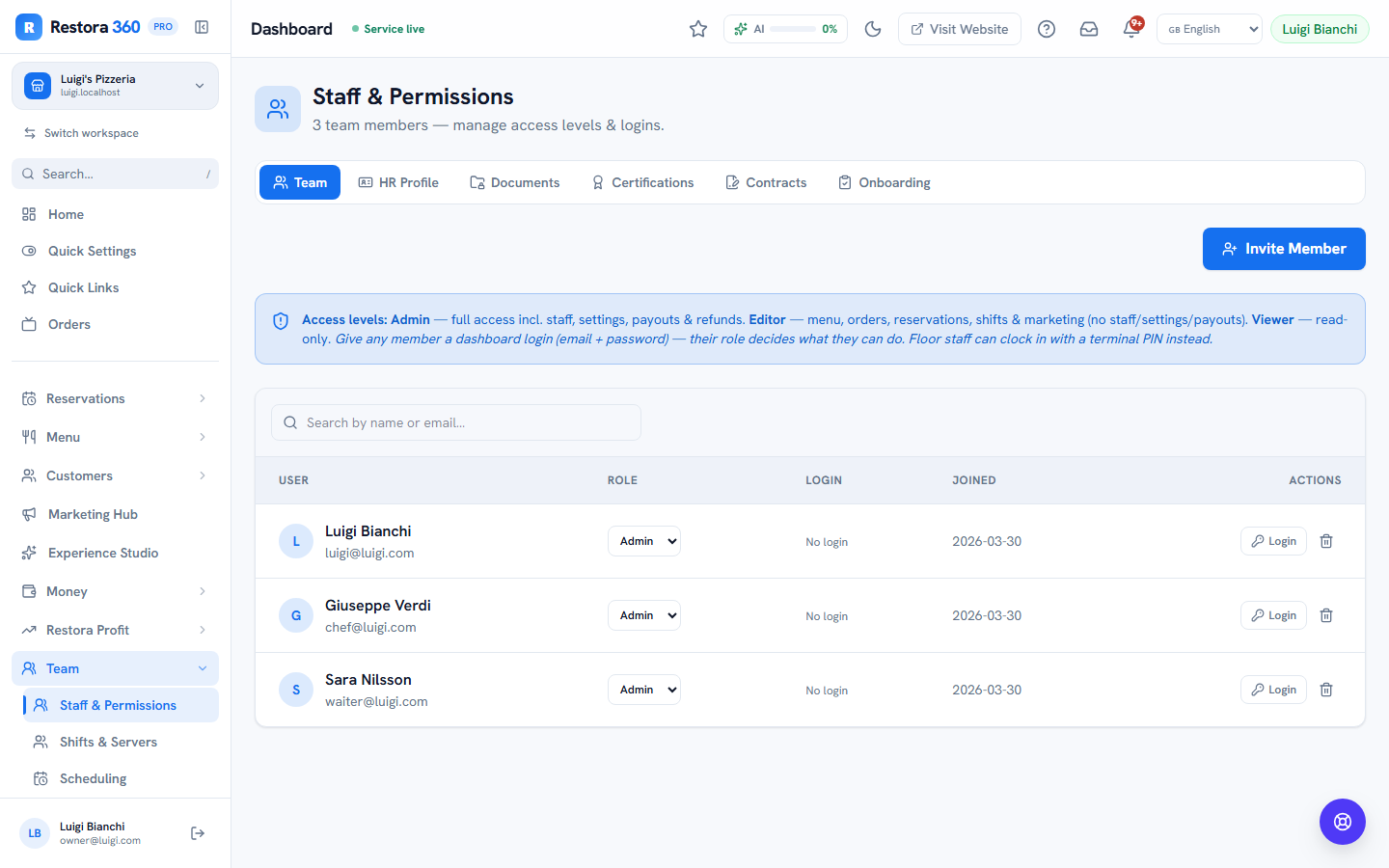Open the English language dropdown

(x=1210, y=29)
